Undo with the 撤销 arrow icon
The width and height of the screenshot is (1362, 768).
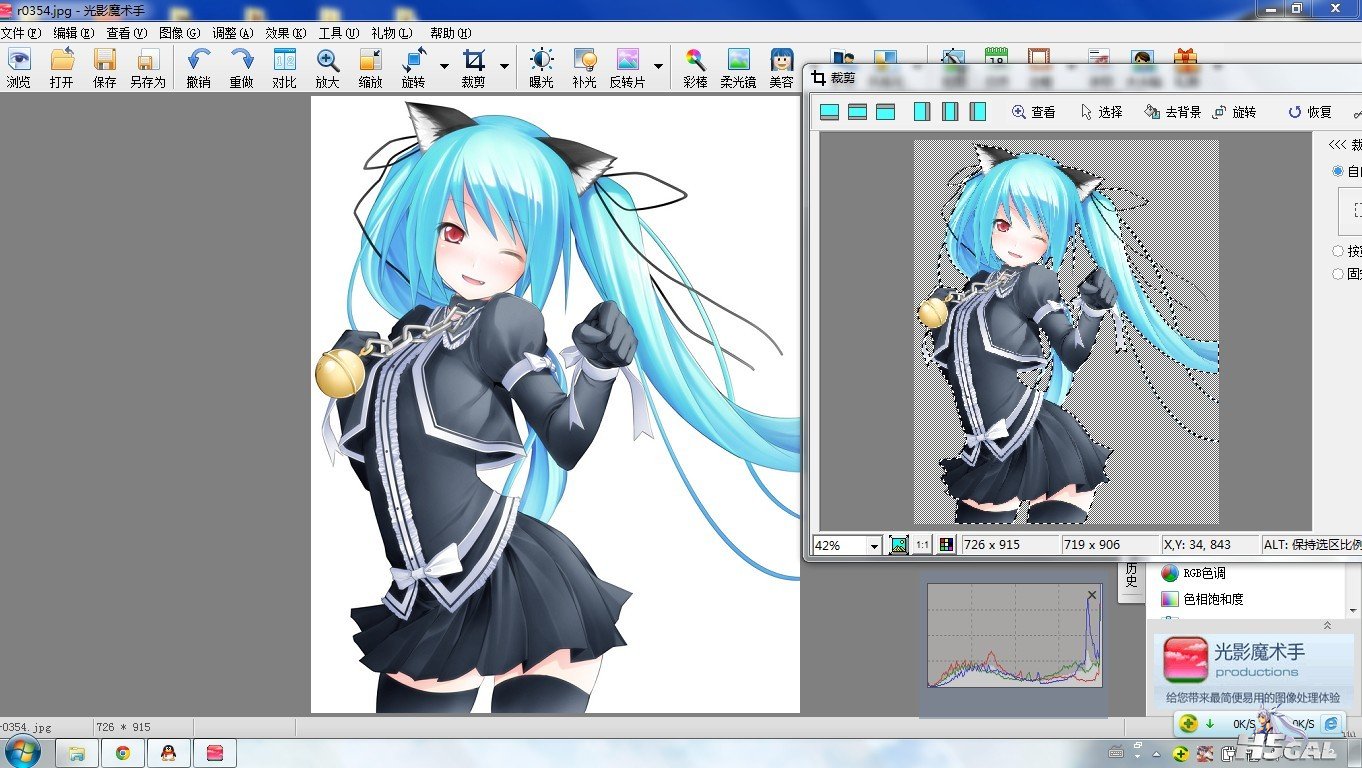pos(198,69)
